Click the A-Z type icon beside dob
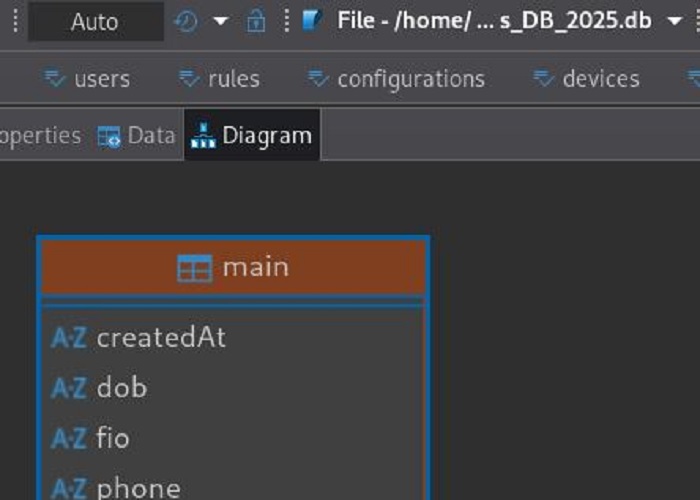700x500 pixels. 68,388
